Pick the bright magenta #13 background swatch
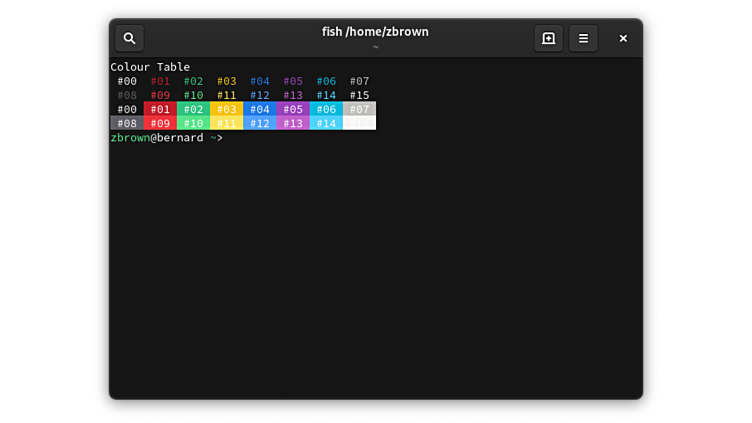The image size is (752, 423). click(293, 123)
